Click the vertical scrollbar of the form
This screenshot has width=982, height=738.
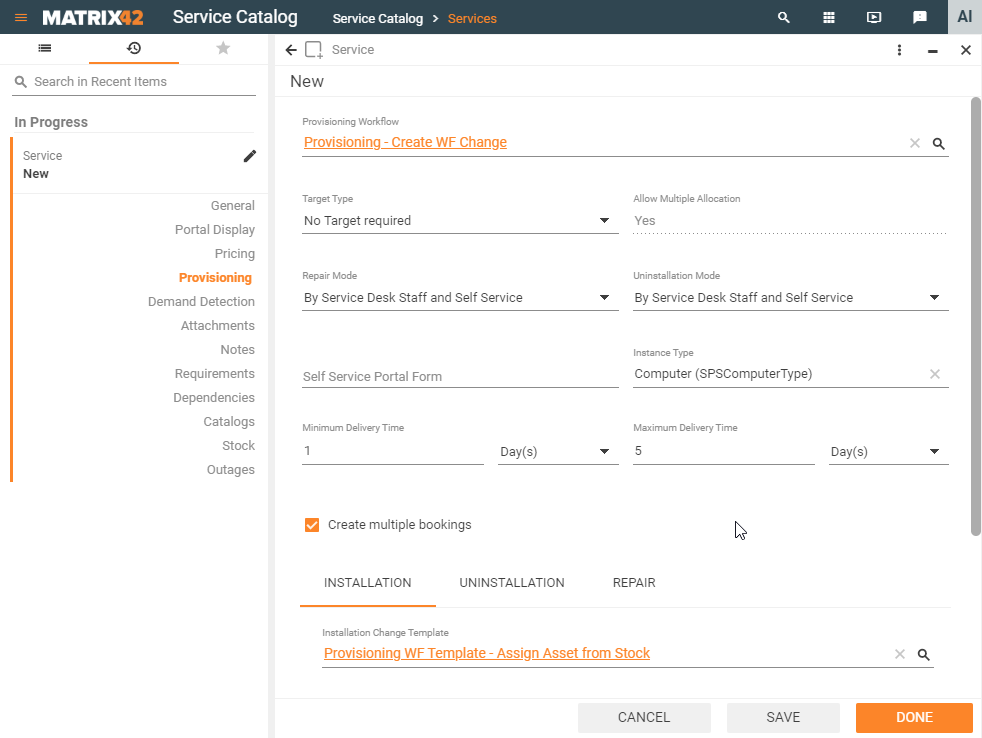click(976, 315)
